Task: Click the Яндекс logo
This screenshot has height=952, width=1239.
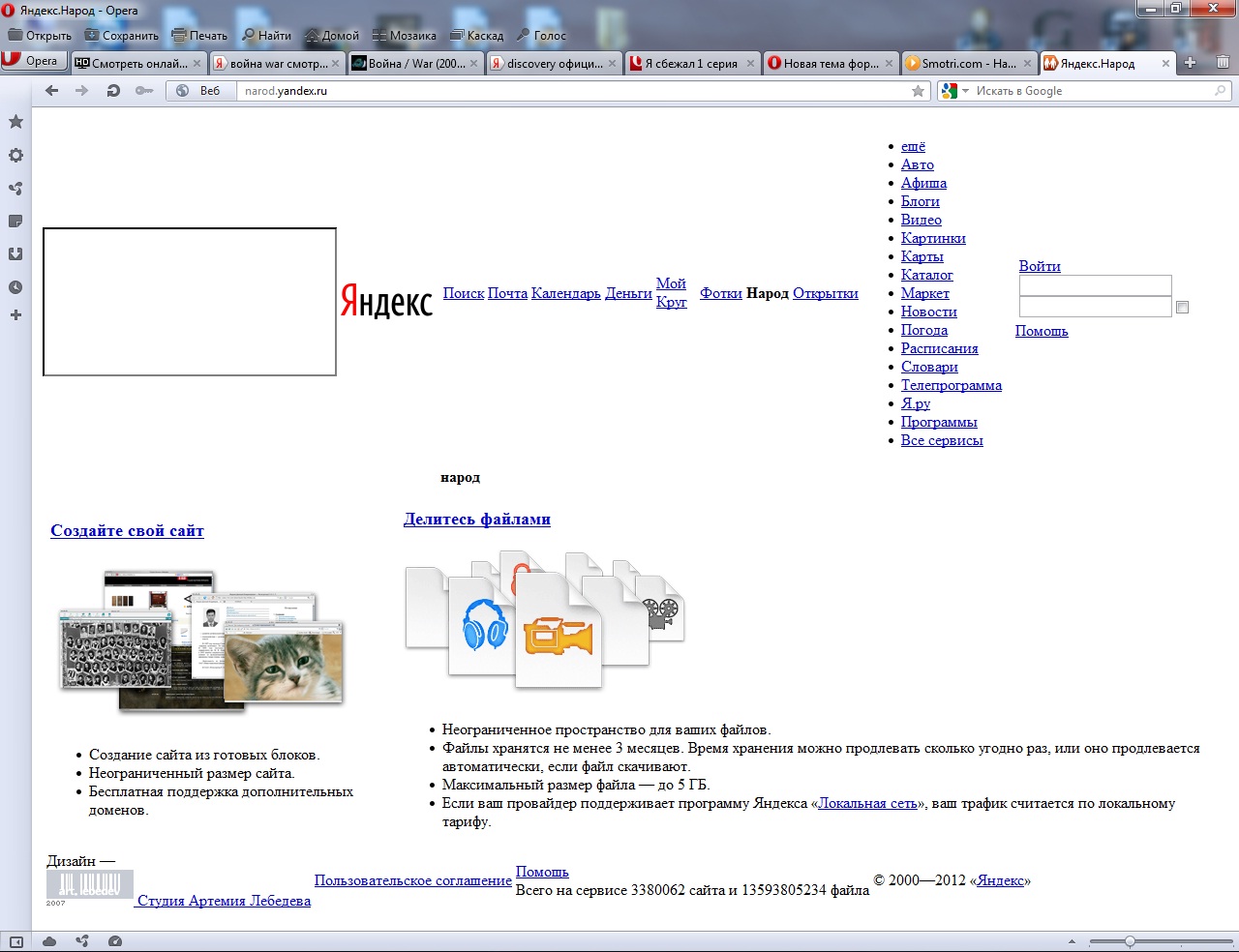Action: (386, 301)
